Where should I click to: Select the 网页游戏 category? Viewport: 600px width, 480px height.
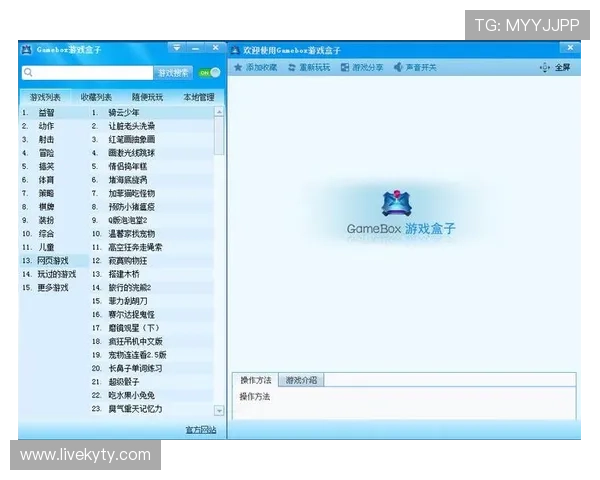[54, 261]
